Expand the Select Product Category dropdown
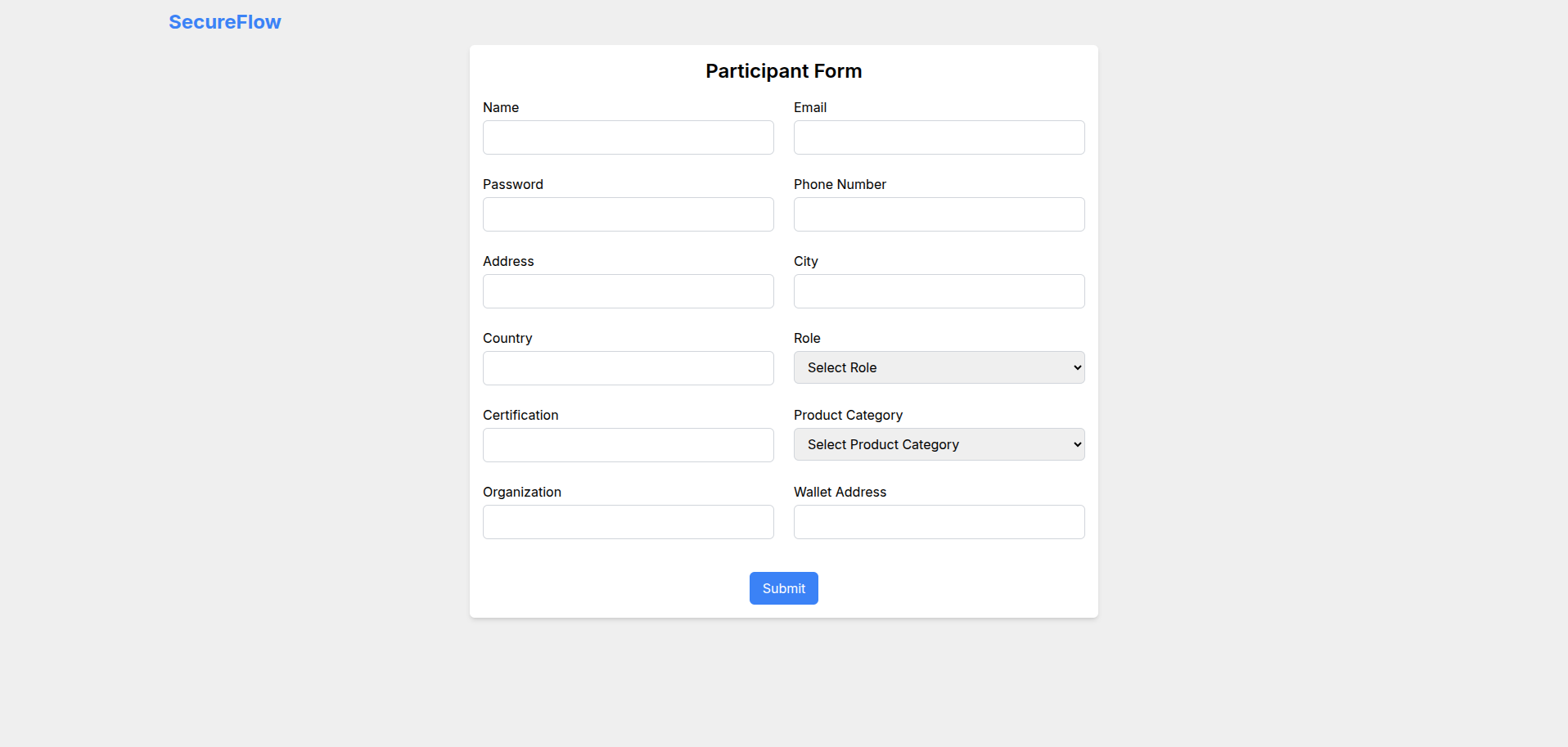 pyautogui.click(x=939, y=445)
